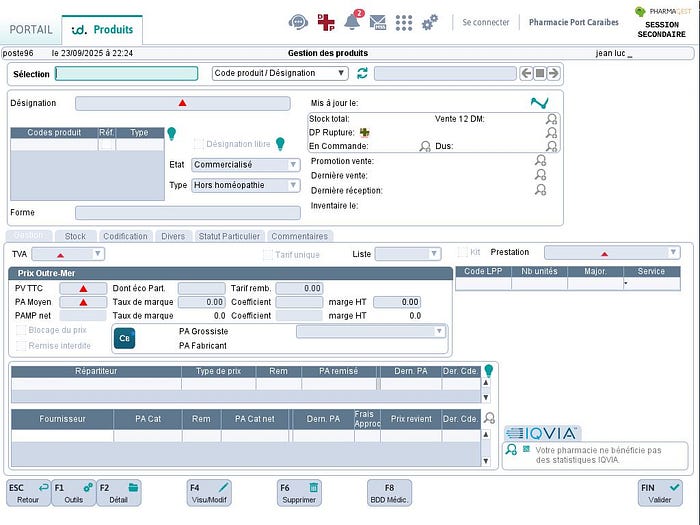Open the Type Hors homéopathie dropdown
Viewport: 700px width, 525px height.
246,185
